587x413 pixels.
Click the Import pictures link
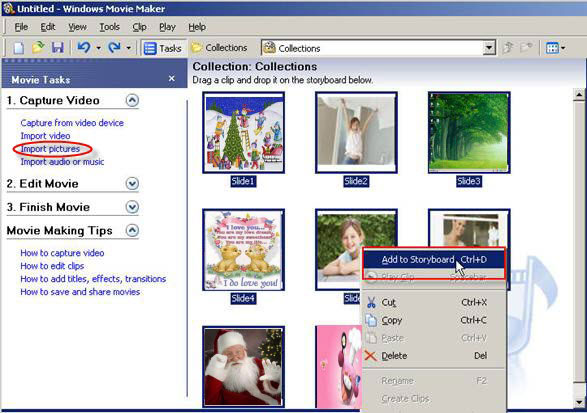[x=50, y=149]
